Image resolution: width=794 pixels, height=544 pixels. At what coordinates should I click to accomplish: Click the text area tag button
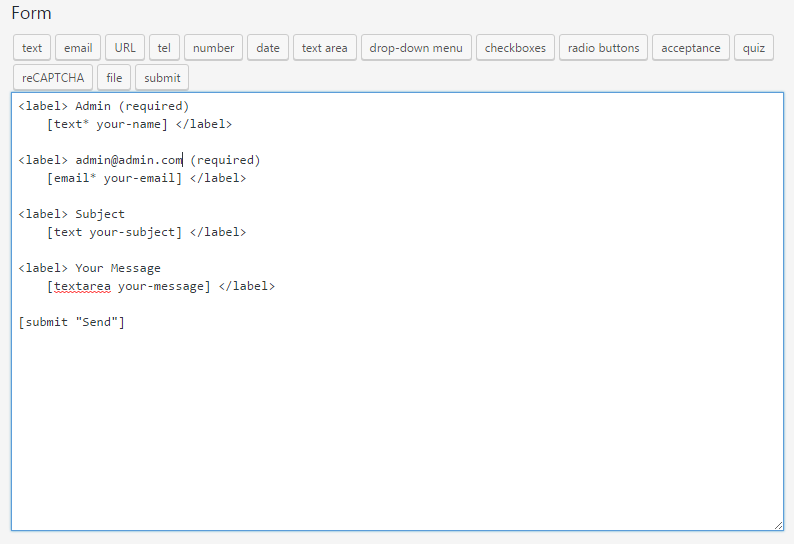click(325, 48)
